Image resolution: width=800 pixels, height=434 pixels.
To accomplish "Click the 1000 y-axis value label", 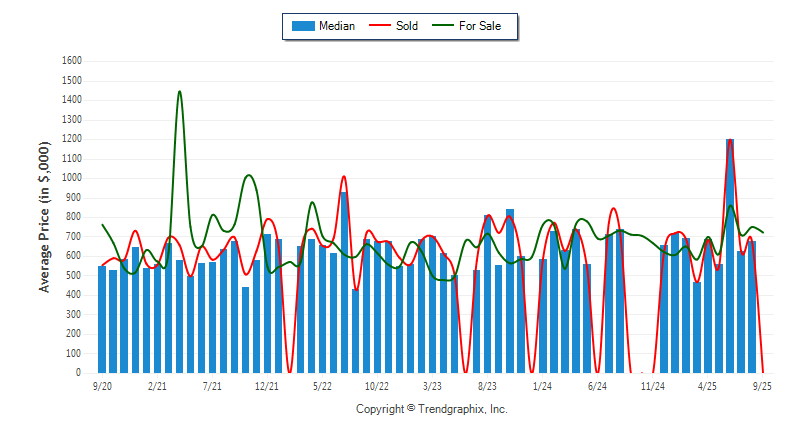I will [x=71, y=178].
